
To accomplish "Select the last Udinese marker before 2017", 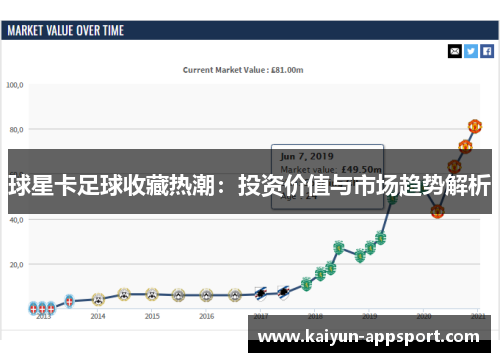I will (235, 295).
